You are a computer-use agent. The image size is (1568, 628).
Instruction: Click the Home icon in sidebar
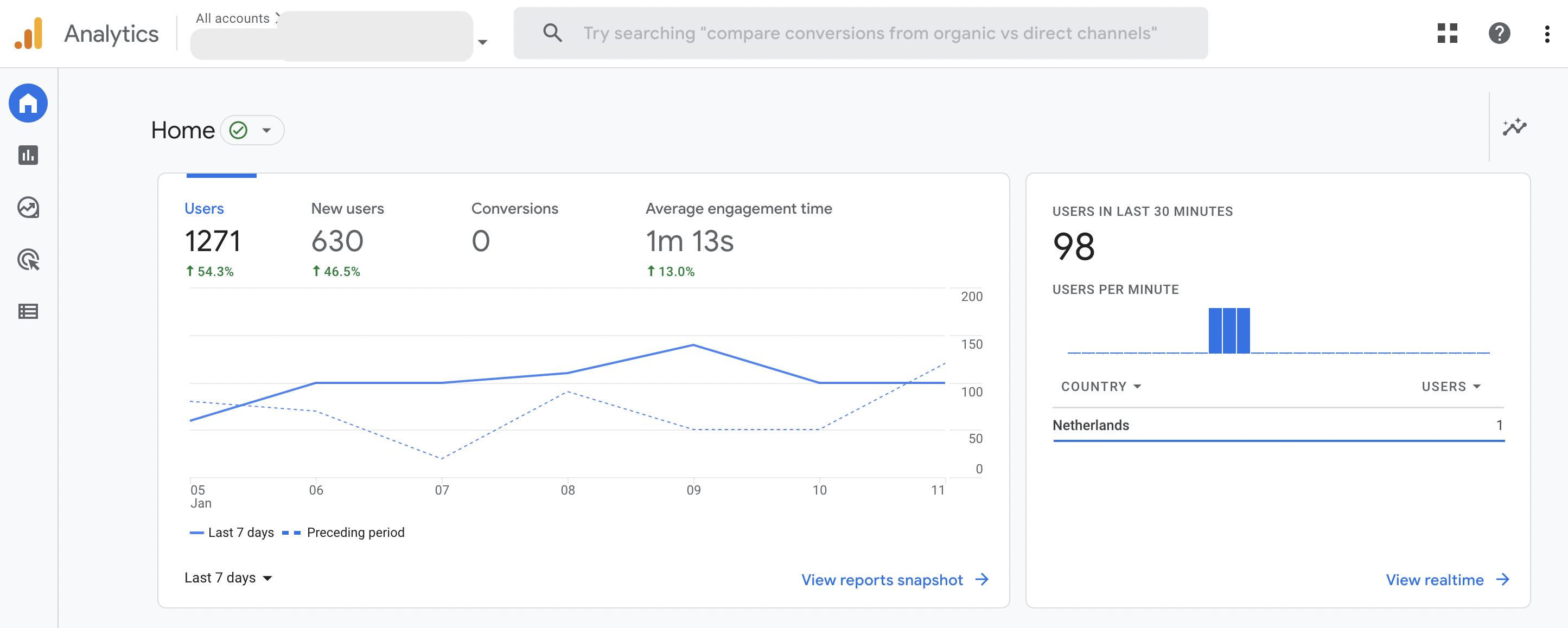(28, 103)
